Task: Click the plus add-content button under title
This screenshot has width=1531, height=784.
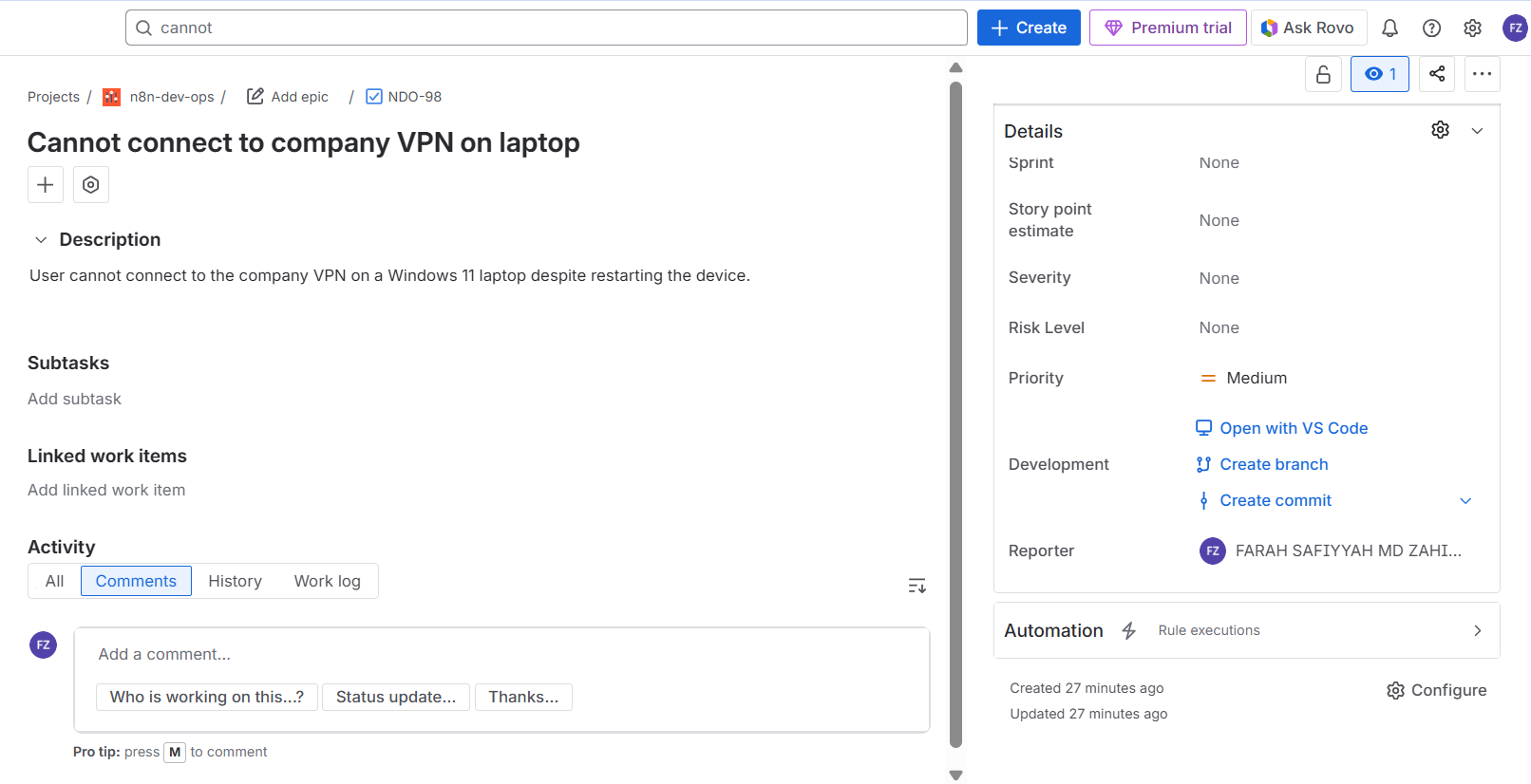Action: click(46, 185)
